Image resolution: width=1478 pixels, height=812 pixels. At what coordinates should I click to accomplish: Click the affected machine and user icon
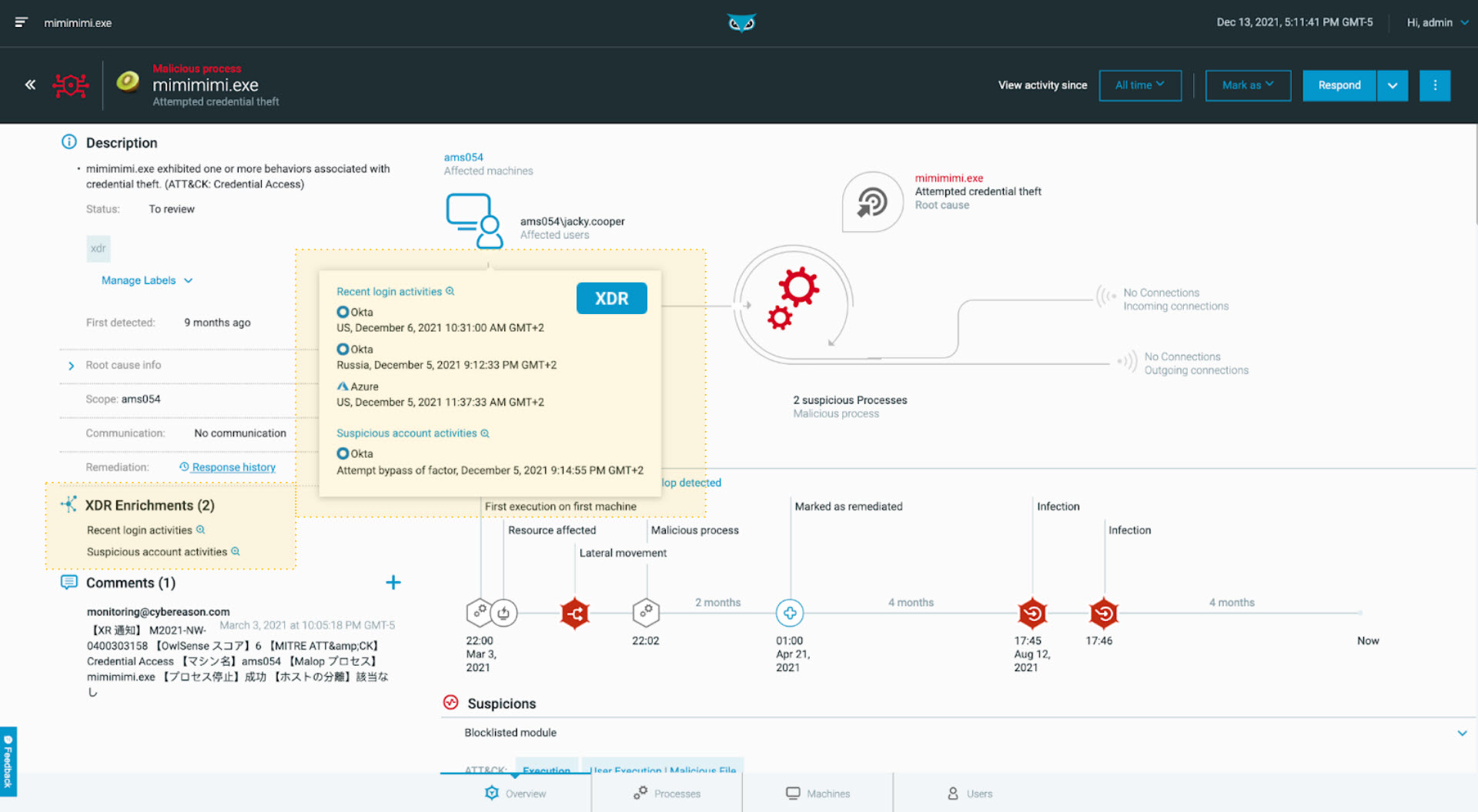click(474, 221)
